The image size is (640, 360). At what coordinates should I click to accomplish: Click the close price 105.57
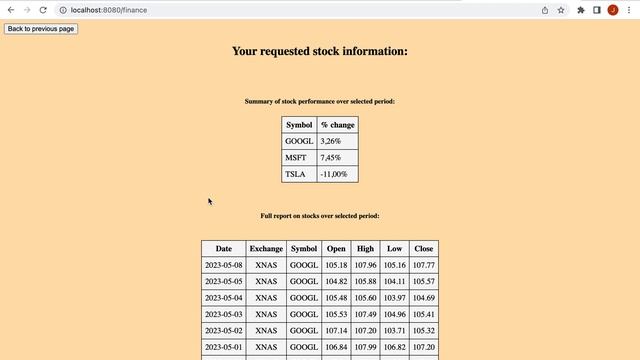pyautogui.click(x=424, y=282)
